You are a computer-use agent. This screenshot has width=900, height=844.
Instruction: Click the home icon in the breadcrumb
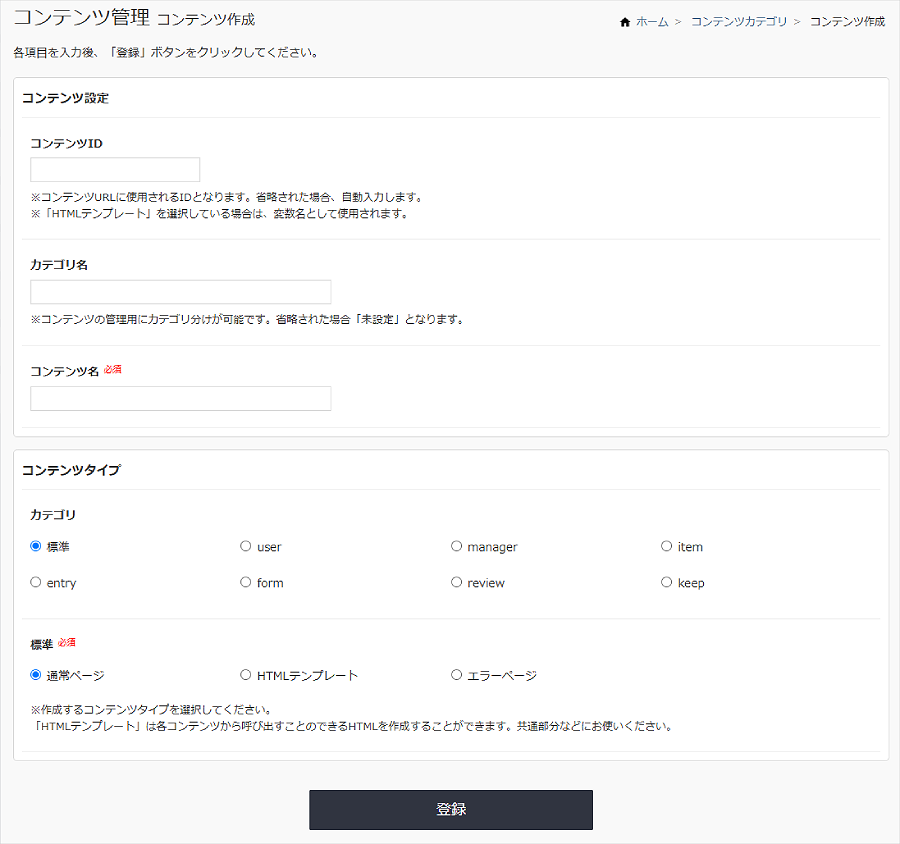625,20
